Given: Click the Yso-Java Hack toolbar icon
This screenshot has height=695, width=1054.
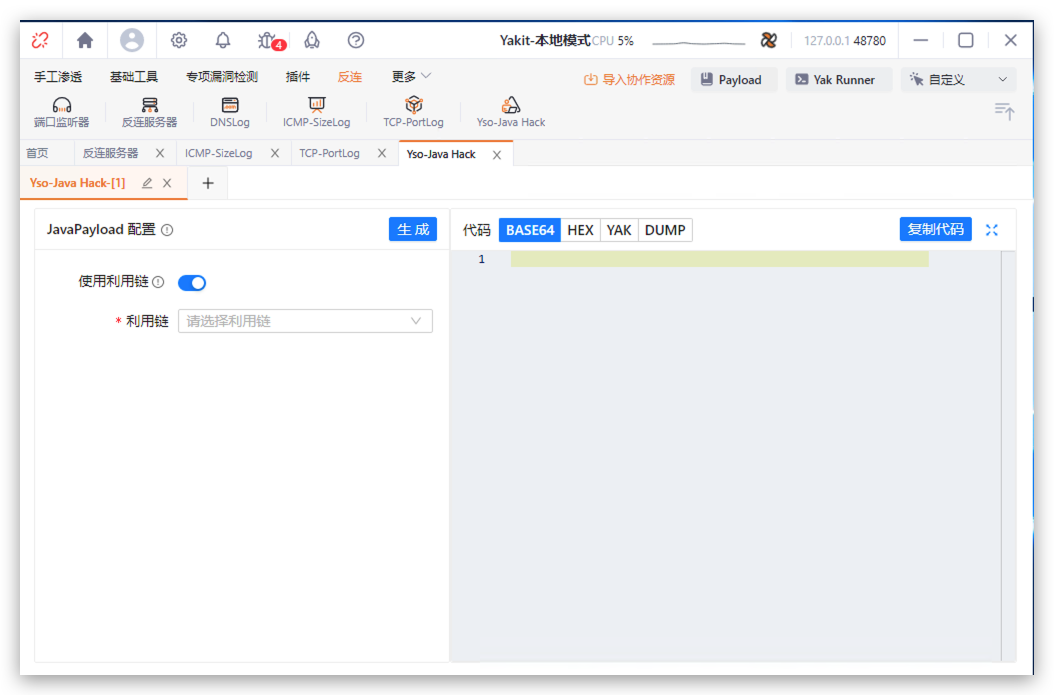Looking at the screenshot, I should 510,111.
